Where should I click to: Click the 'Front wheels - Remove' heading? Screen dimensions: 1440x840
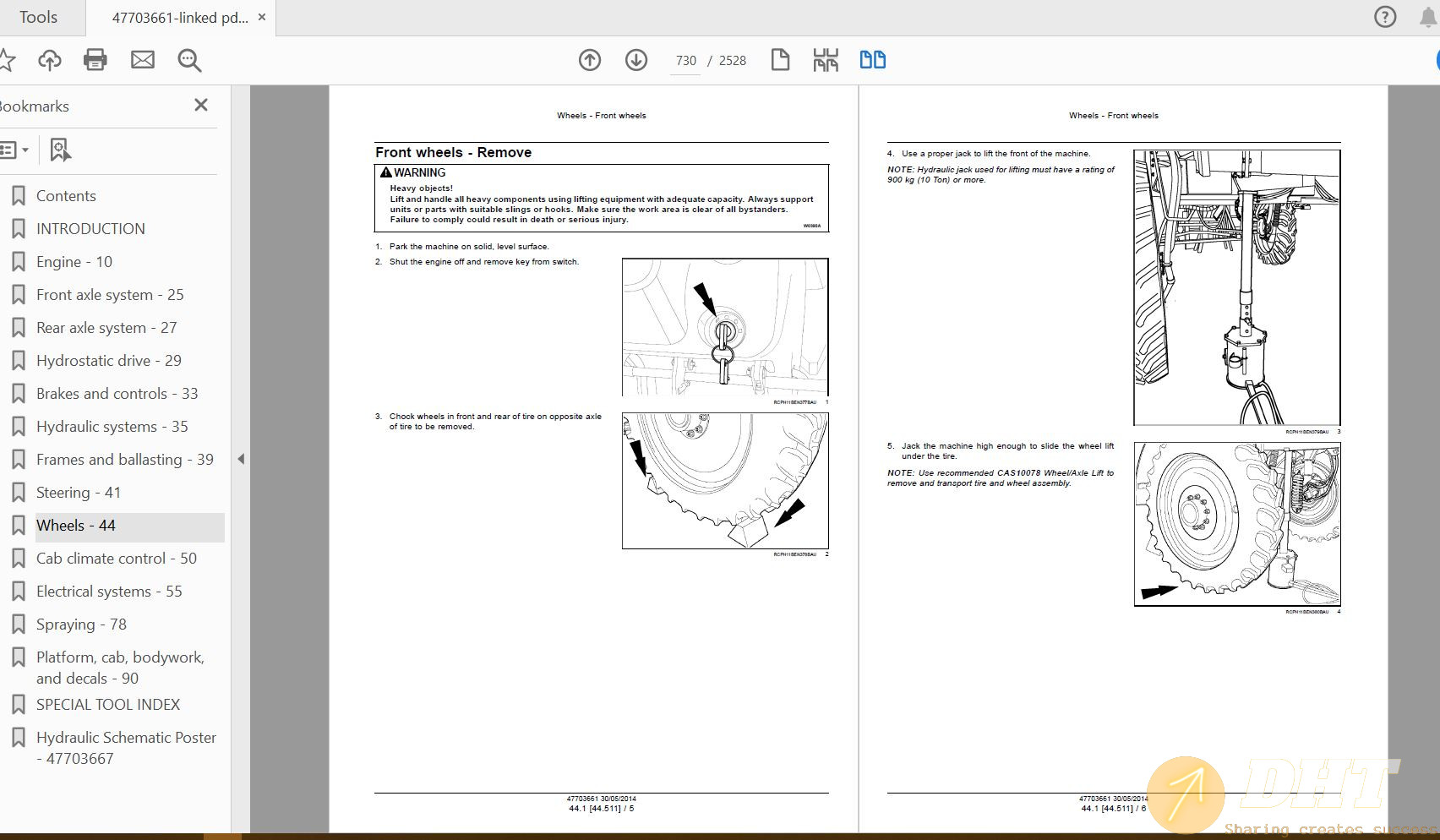tap(453, 152)
